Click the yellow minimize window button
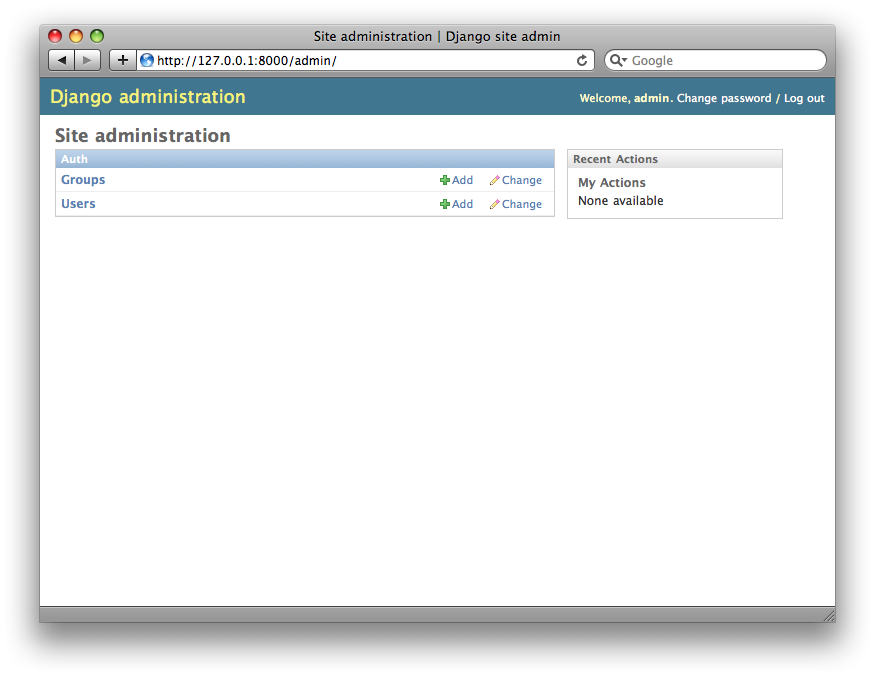 (76, 36)
